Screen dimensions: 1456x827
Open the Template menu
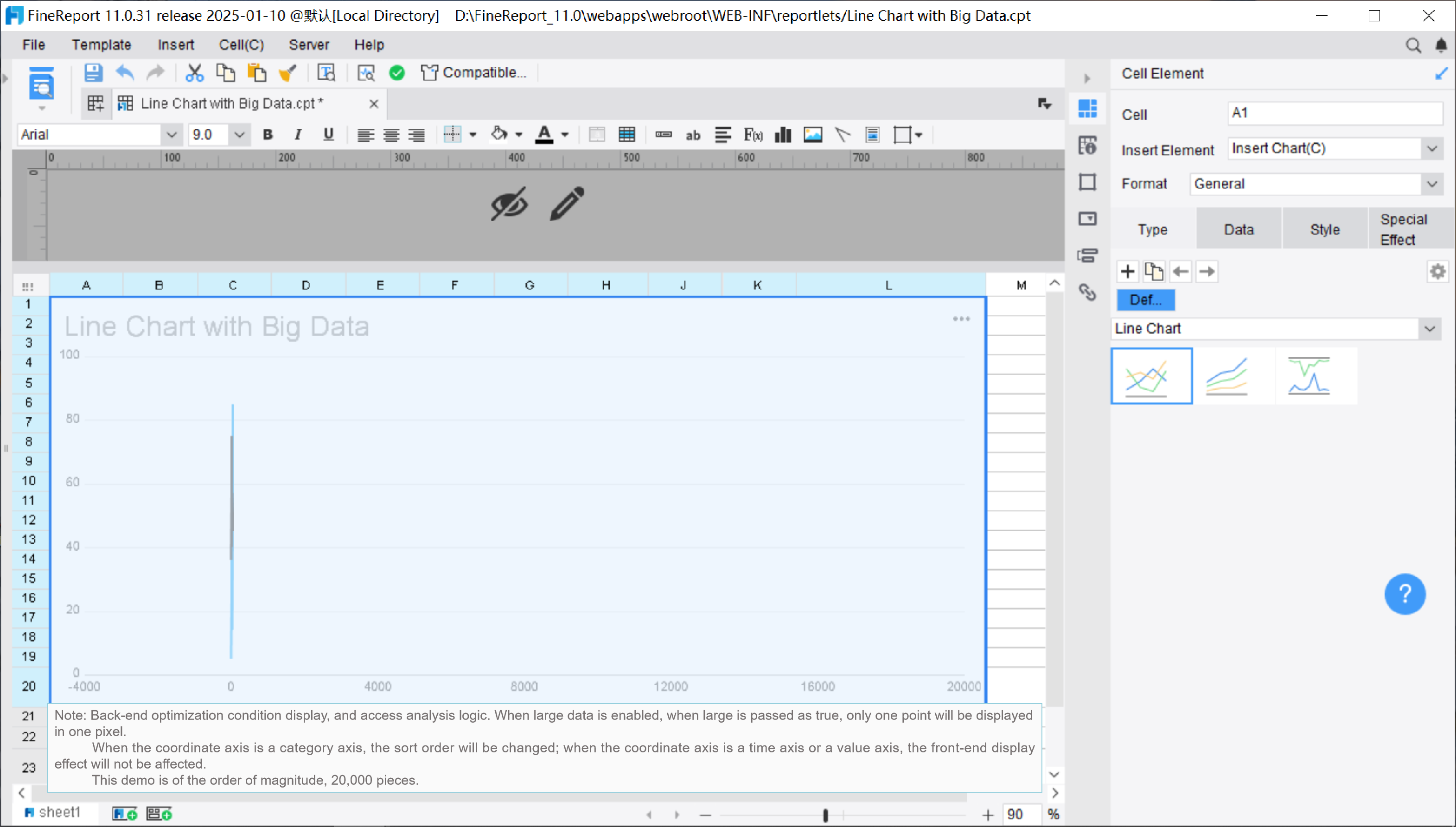click(x=101, y=45)
